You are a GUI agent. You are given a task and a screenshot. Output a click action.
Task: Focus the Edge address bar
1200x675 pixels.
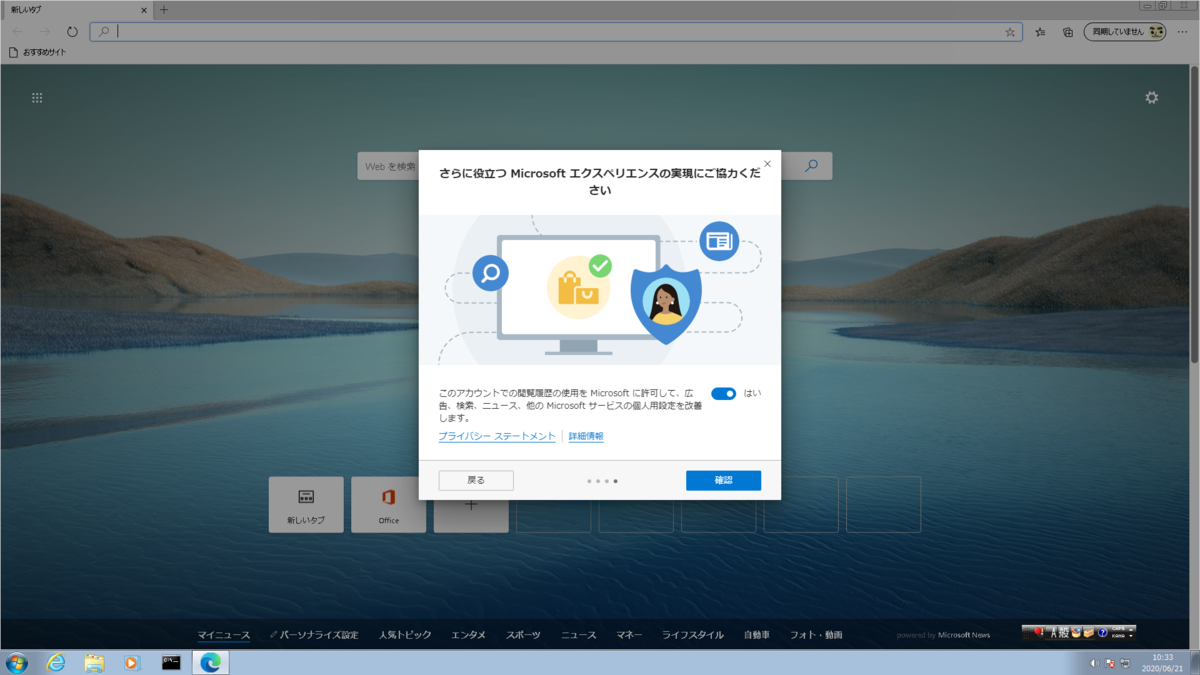coord(555,32)
